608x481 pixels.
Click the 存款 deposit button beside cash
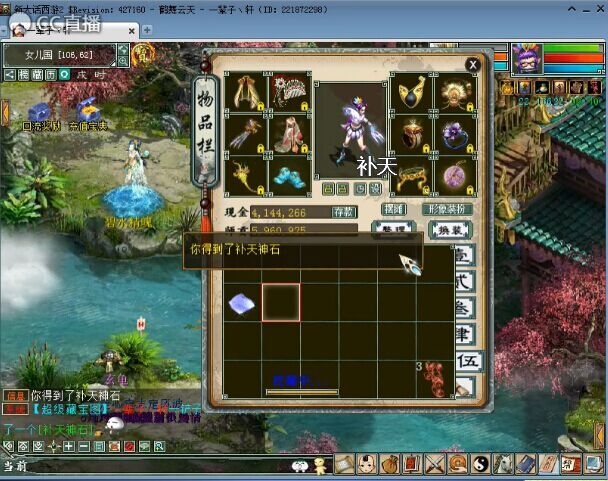tap(345, 212)
